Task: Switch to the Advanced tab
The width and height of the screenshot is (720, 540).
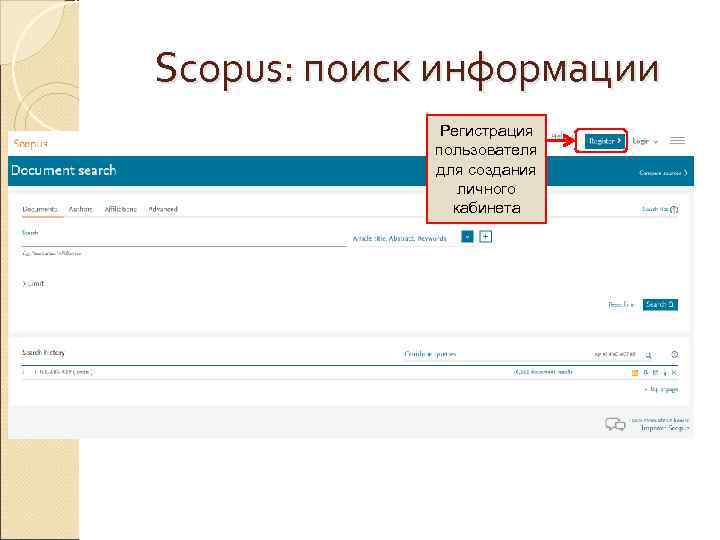Action: pyautogui.click(x=163, y=209)
